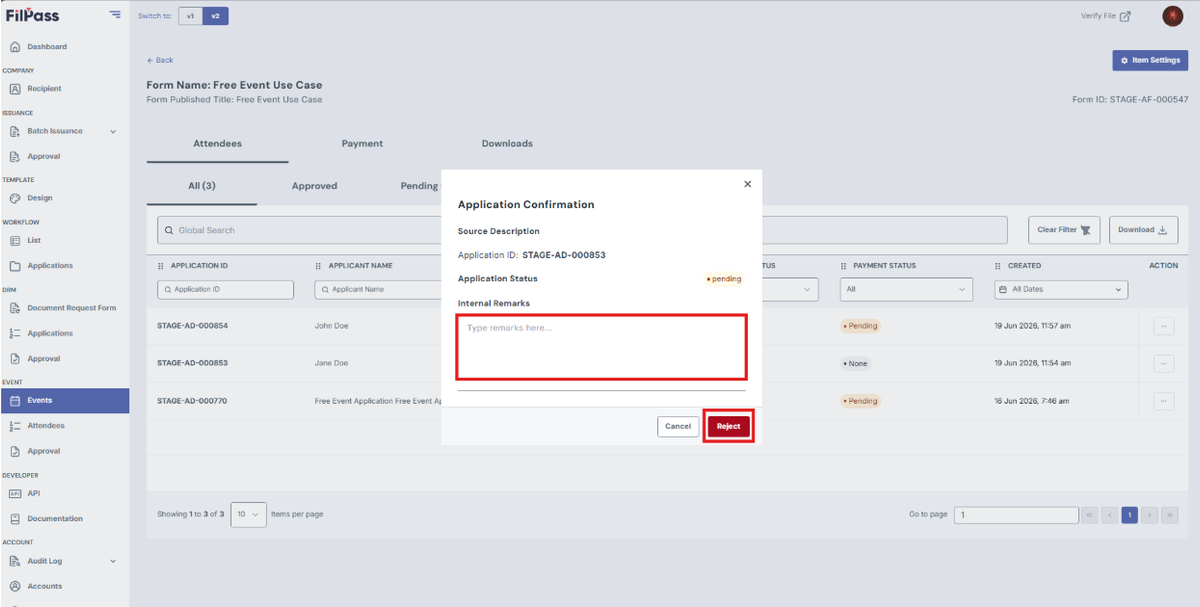Screen dimensions: 1200x607
Task: Cancel the Application Confirmation dialog
Action: pos(678,426)
